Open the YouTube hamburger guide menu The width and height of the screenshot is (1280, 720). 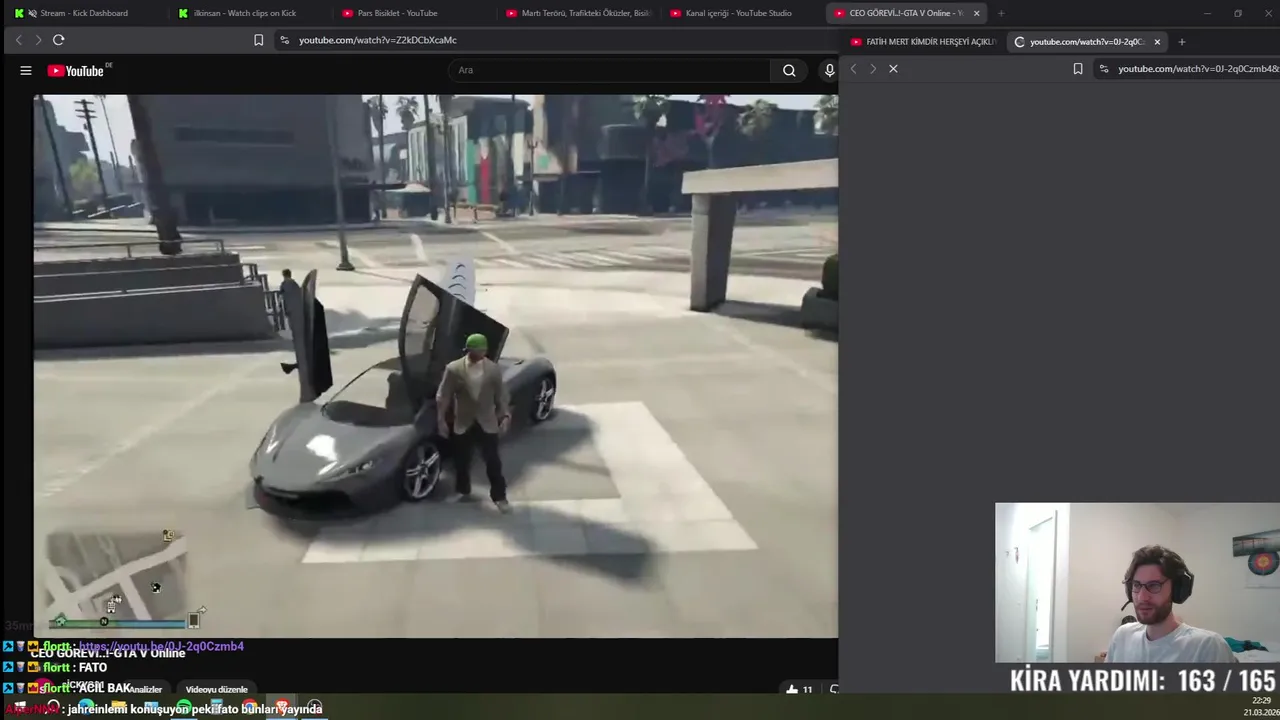pyautogui.click(x=25, y=70)
